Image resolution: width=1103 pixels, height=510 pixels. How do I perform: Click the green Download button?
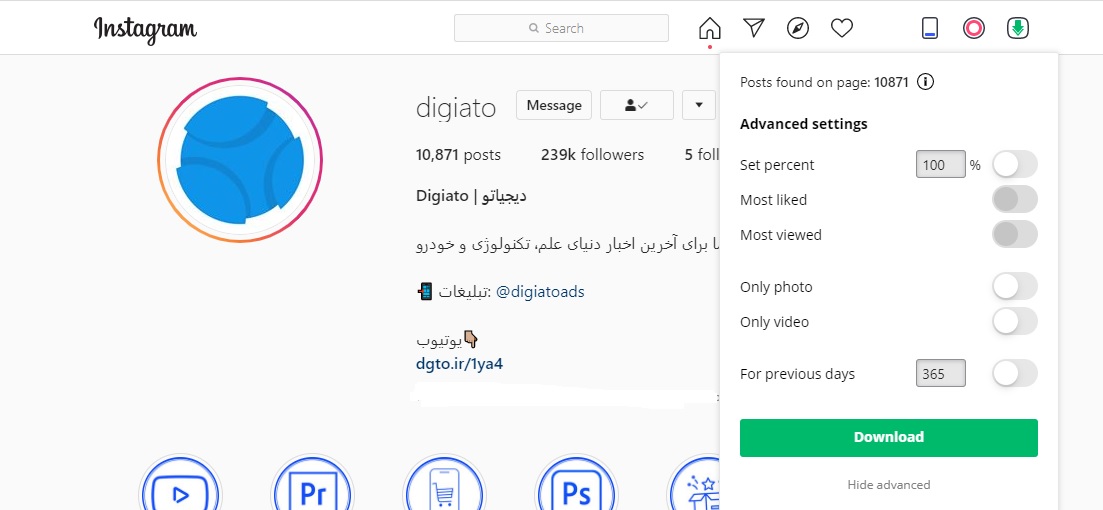coord(888,438)
